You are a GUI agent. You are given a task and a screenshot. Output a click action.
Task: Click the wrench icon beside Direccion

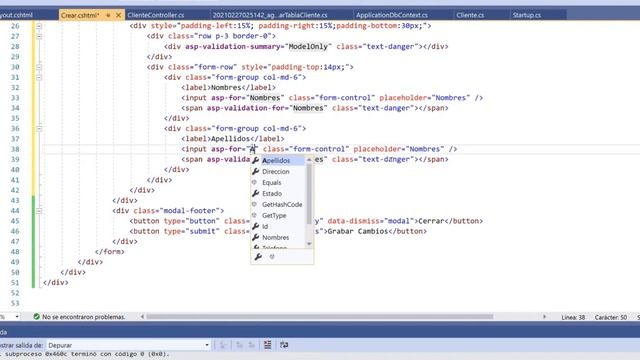click(256, 171)
